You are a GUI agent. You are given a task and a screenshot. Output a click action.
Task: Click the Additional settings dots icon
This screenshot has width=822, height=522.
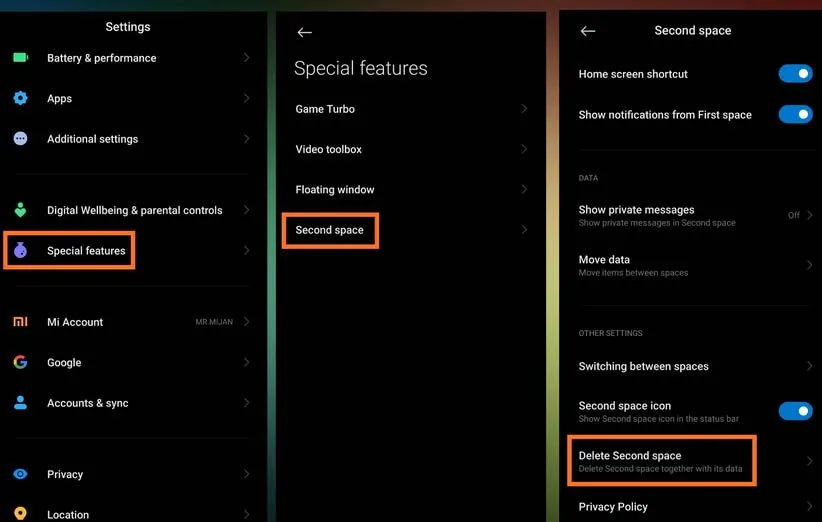(x=20, y=139)
